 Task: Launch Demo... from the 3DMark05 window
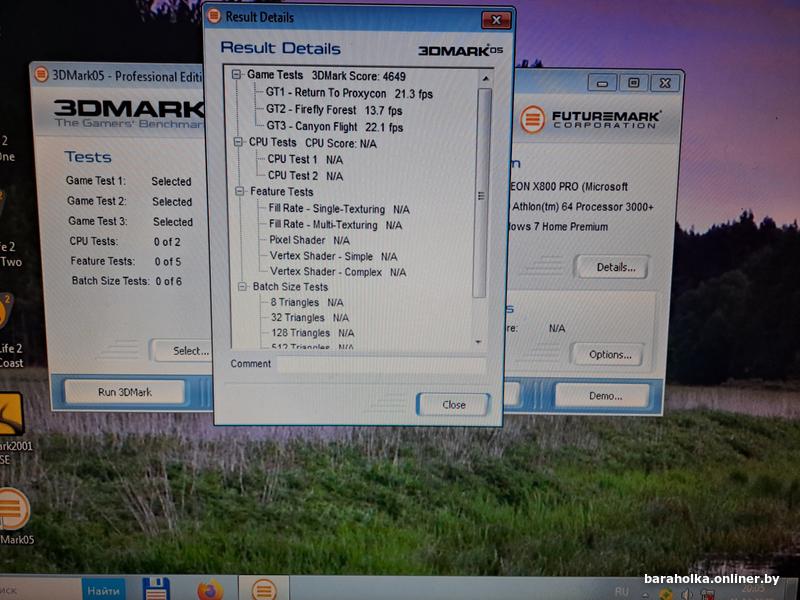[603, 395]
